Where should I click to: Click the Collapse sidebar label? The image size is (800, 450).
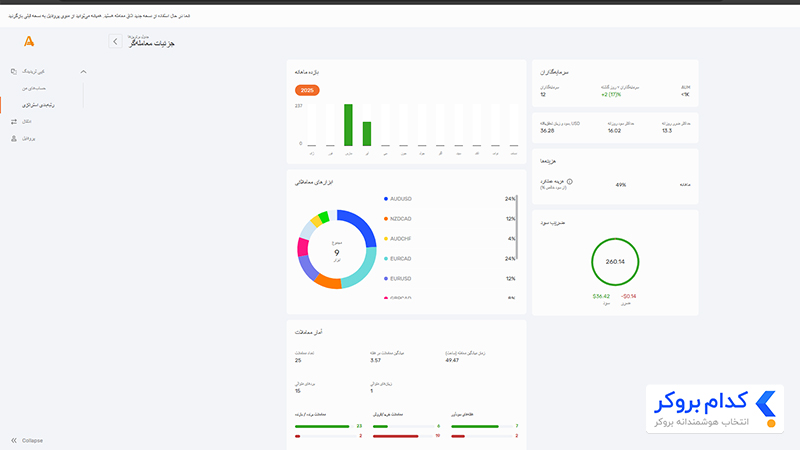coord(32,440)
